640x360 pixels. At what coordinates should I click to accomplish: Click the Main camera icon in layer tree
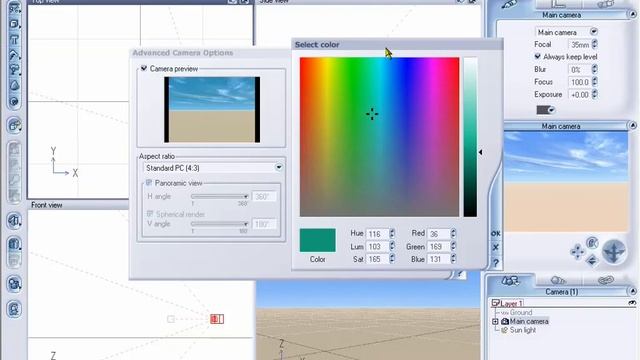pyautogui.click(x=504, y=321)
